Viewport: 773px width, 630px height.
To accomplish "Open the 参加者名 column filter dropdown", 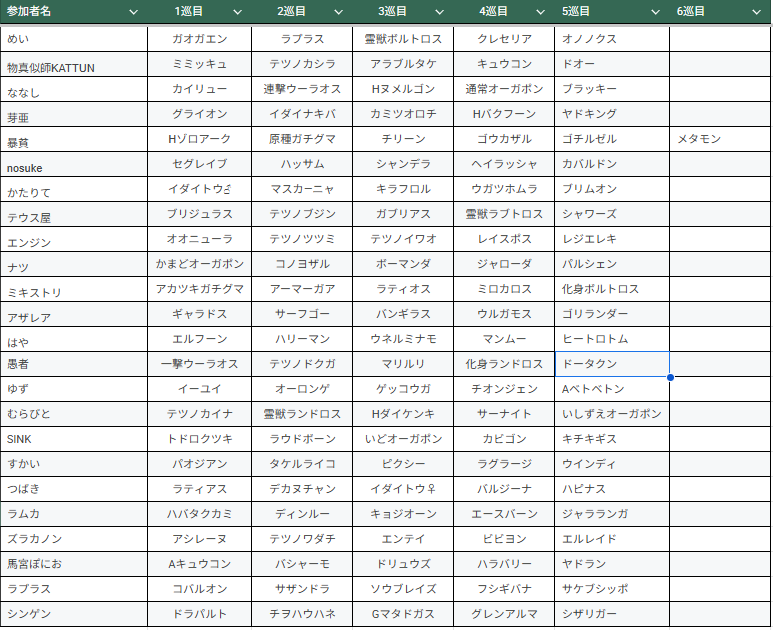I will 134,12.
